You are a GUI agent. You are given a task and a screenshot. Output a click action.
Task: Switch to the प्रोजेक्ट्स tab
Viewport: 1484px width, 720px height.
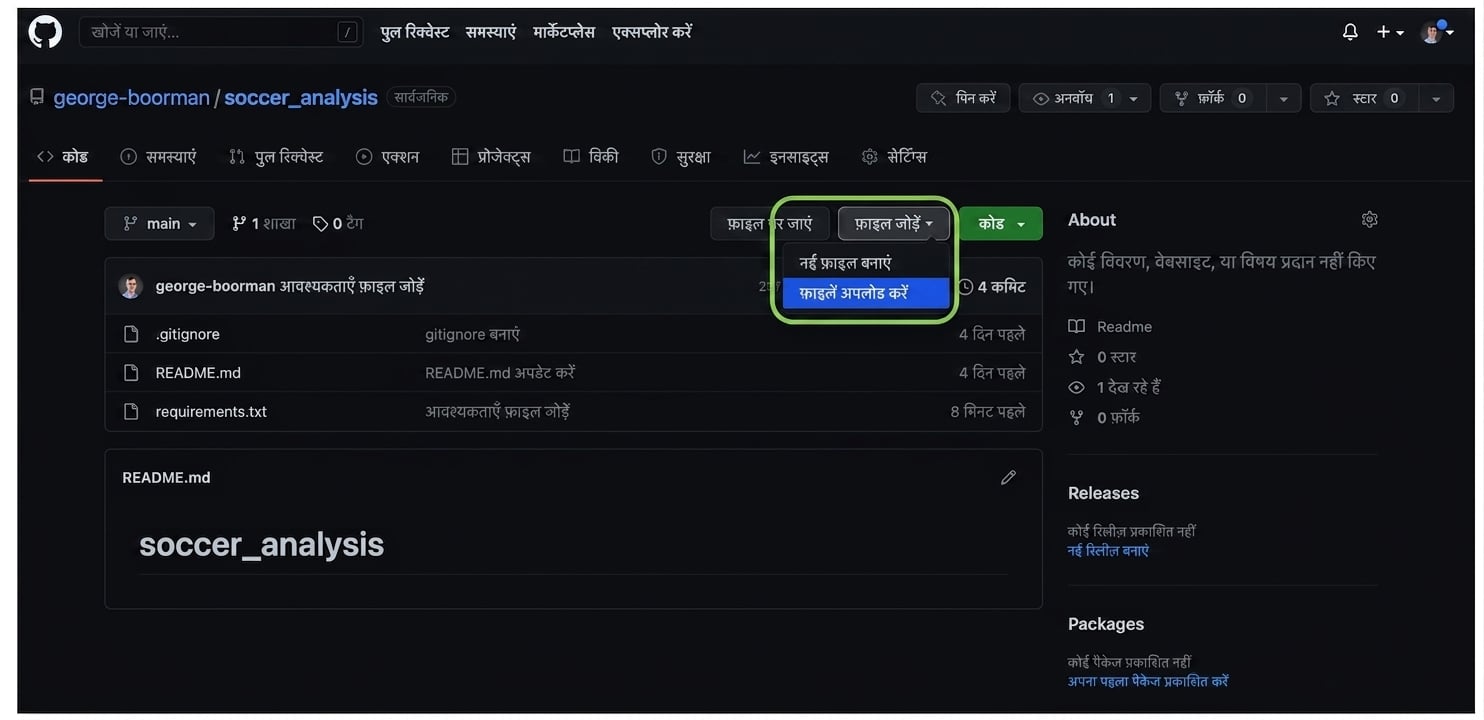tap(491, 157)
